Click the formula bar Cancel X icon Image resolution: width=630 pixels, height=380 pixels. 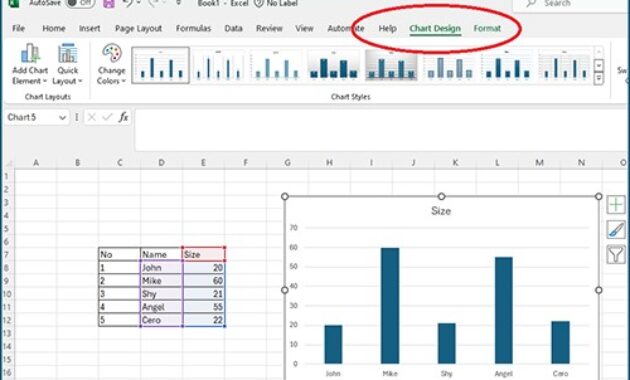(x=92, y=117)
